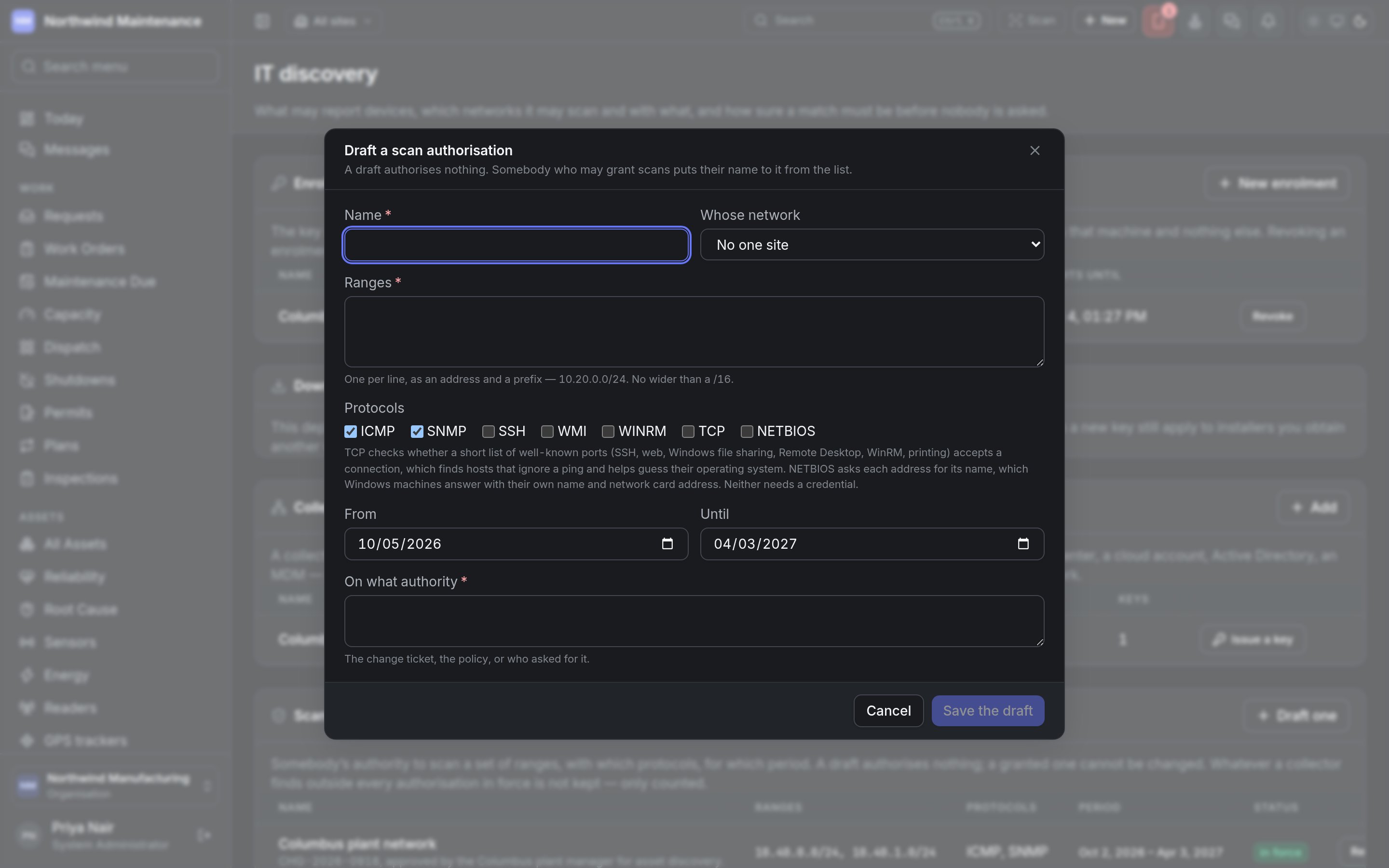1389x868 pixels.
Task: Click the New button in top bar
Action: coord(1105,21)
